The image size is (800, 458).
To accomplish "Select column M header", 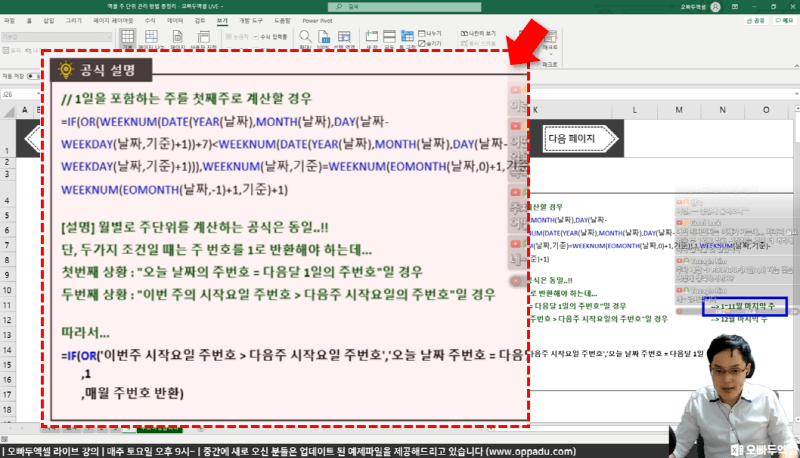I will pyautogui.click(x=679, y=110).
